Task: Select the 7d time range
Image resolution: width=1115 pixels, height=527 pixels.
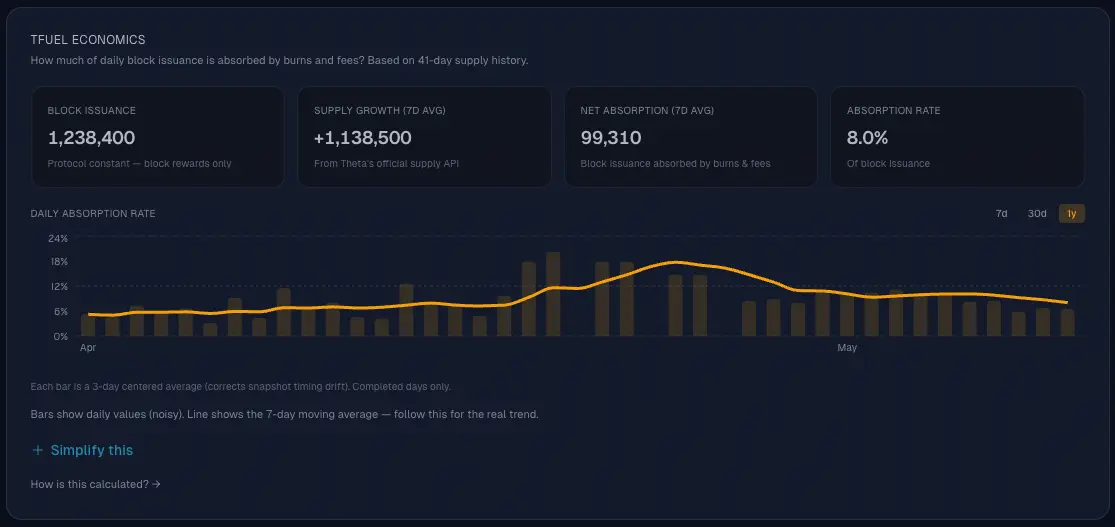Action: pyautogui.click(x=1001, y=213)
